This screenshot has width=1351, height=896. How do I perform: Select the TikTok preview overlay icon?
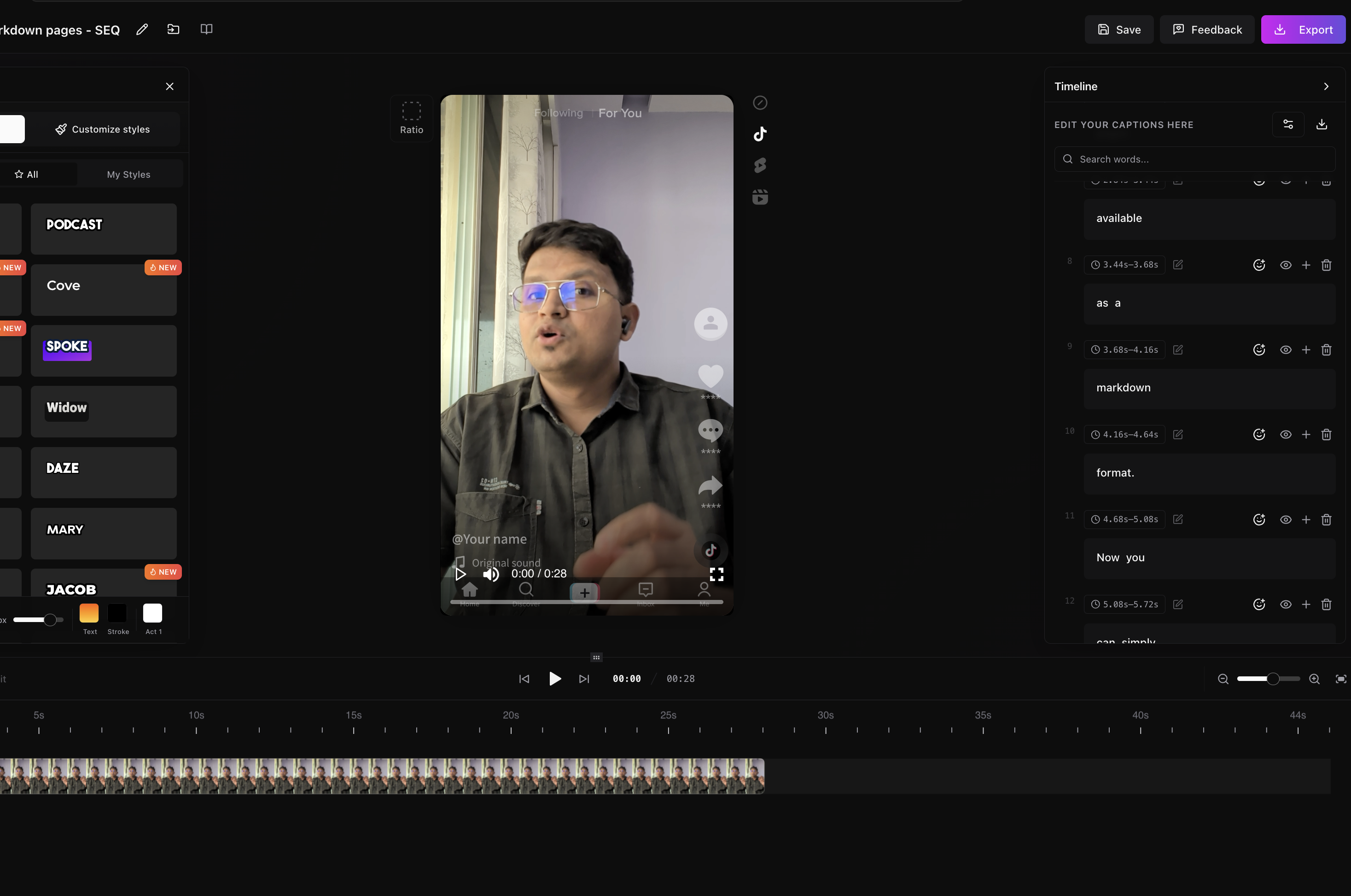tap(759, 134)
